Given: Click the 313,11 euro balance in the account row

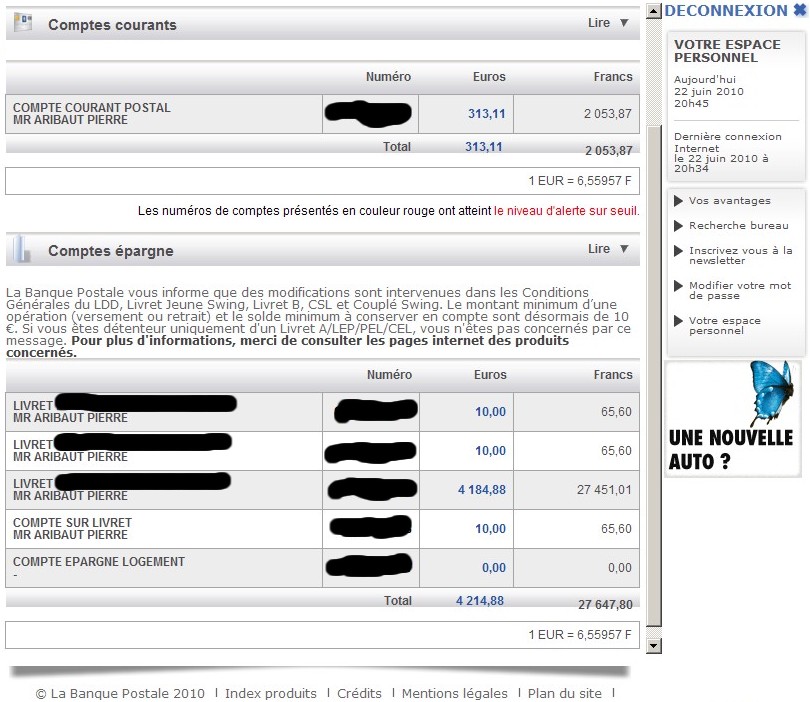Looking at the screenshot, I should [x=487, y=114].
